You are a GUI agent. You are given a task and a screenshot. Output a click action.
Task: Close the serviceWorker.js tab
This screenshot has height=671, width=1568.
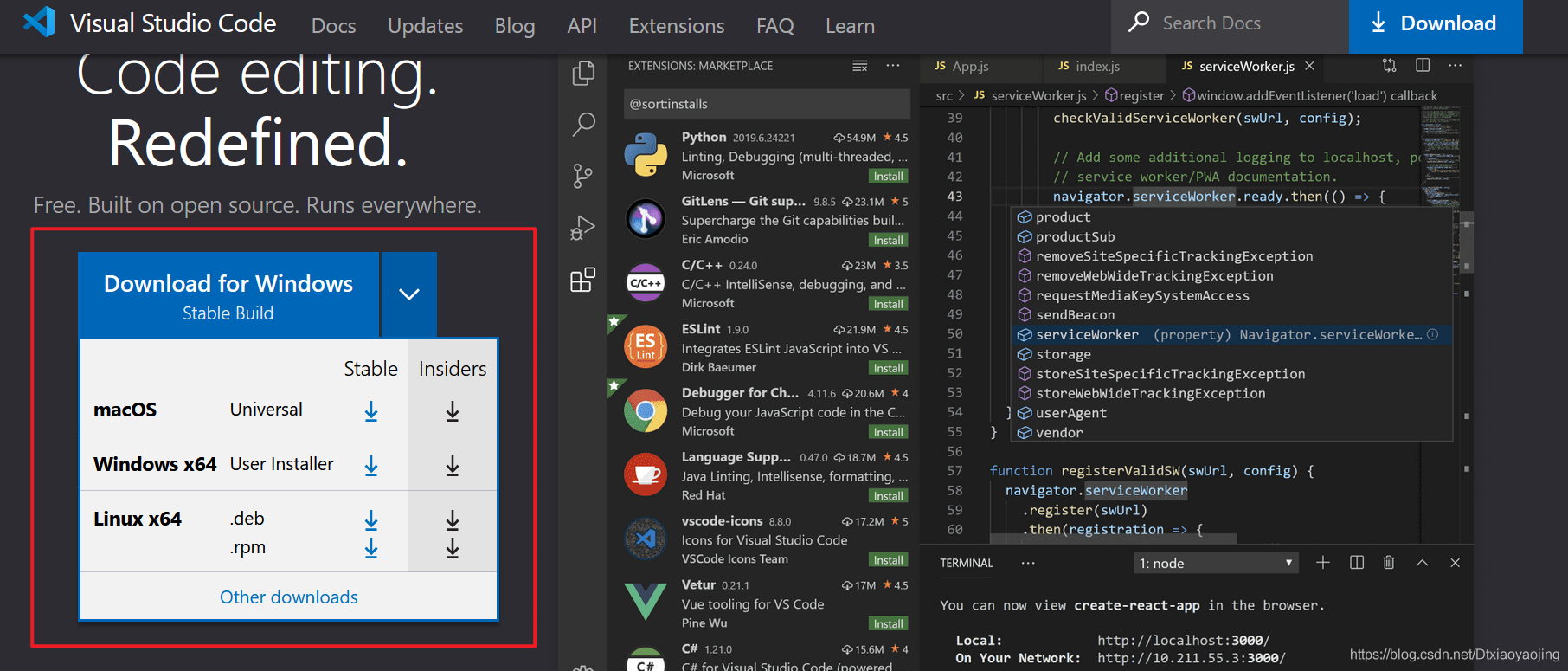tap(1309, 66)
